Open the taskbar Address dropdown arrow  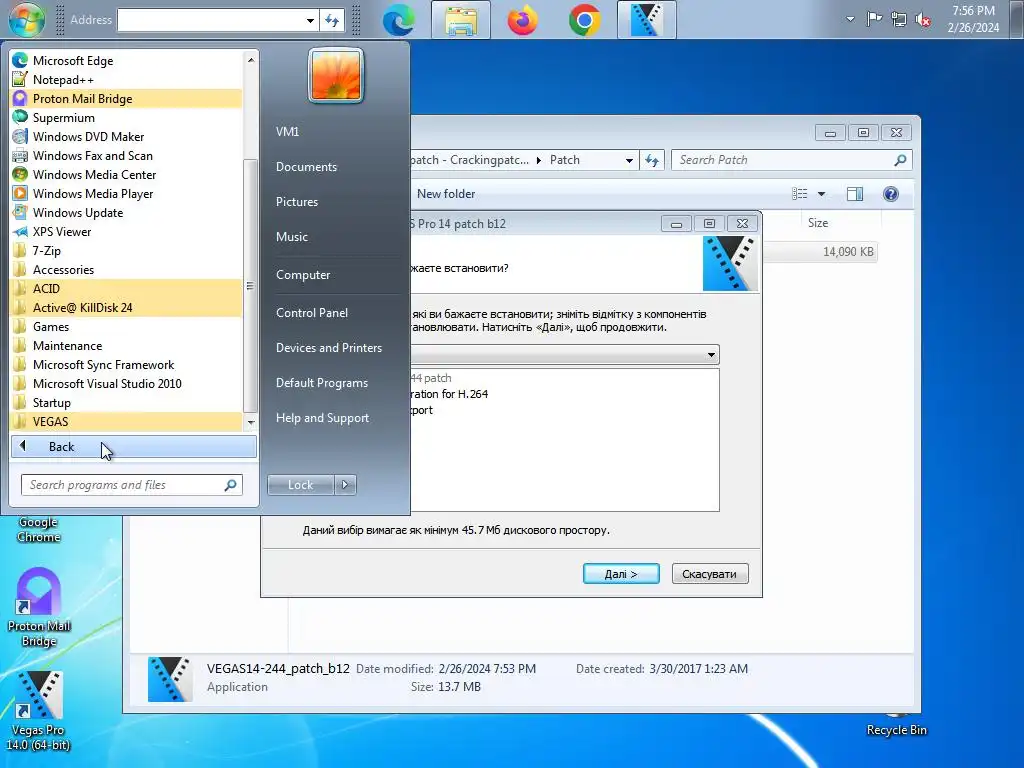[310, 20]
